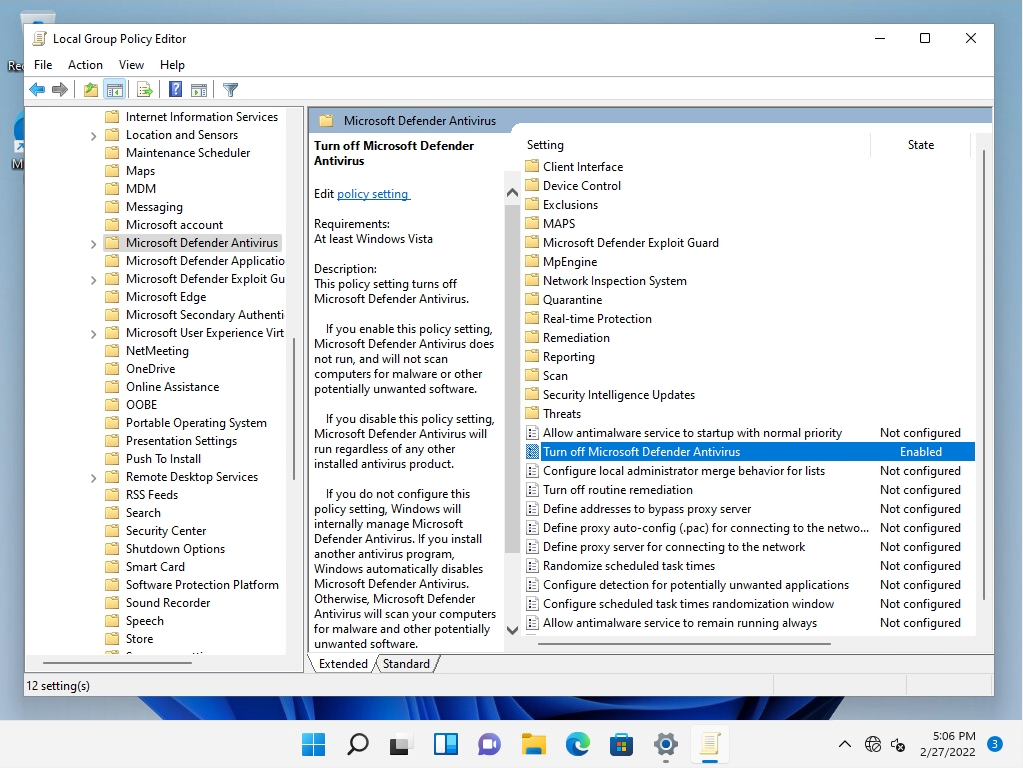Click the network icon in system tray
Viewport: 1023px width, 768px height.
tap(873, 744)
